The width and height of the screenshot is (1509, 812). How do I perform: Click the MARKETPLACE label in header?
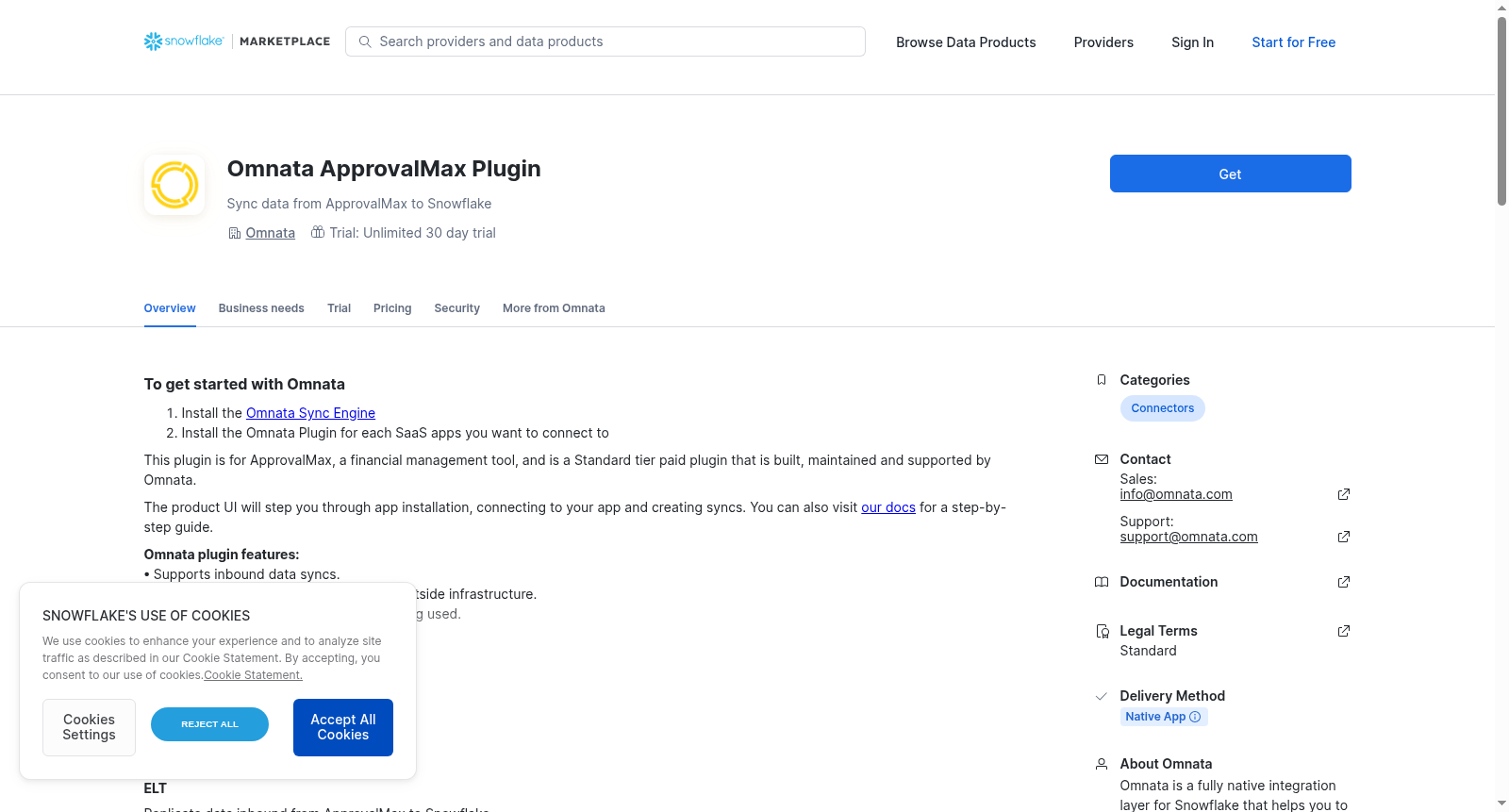pyautogui.click(x=285, y=41)
